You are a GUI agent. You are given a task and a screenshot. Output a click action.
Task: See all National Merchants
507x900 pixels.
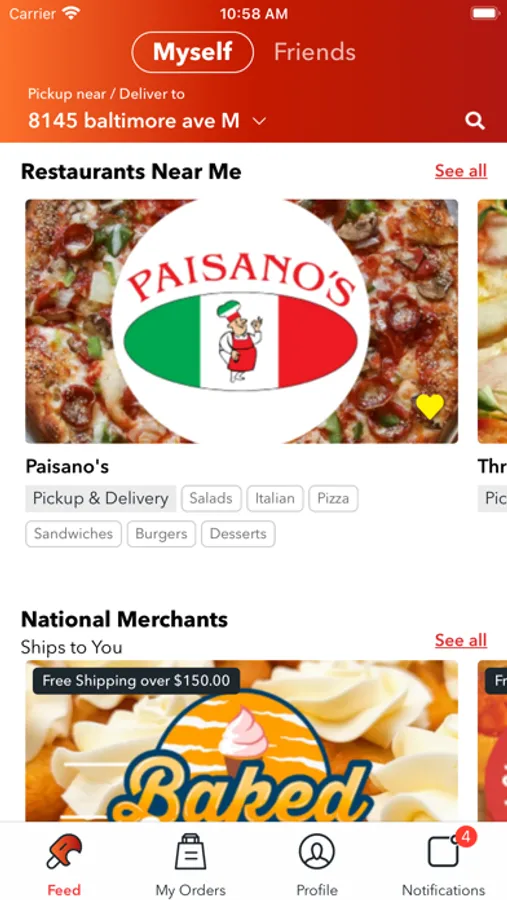pos(460,640)
